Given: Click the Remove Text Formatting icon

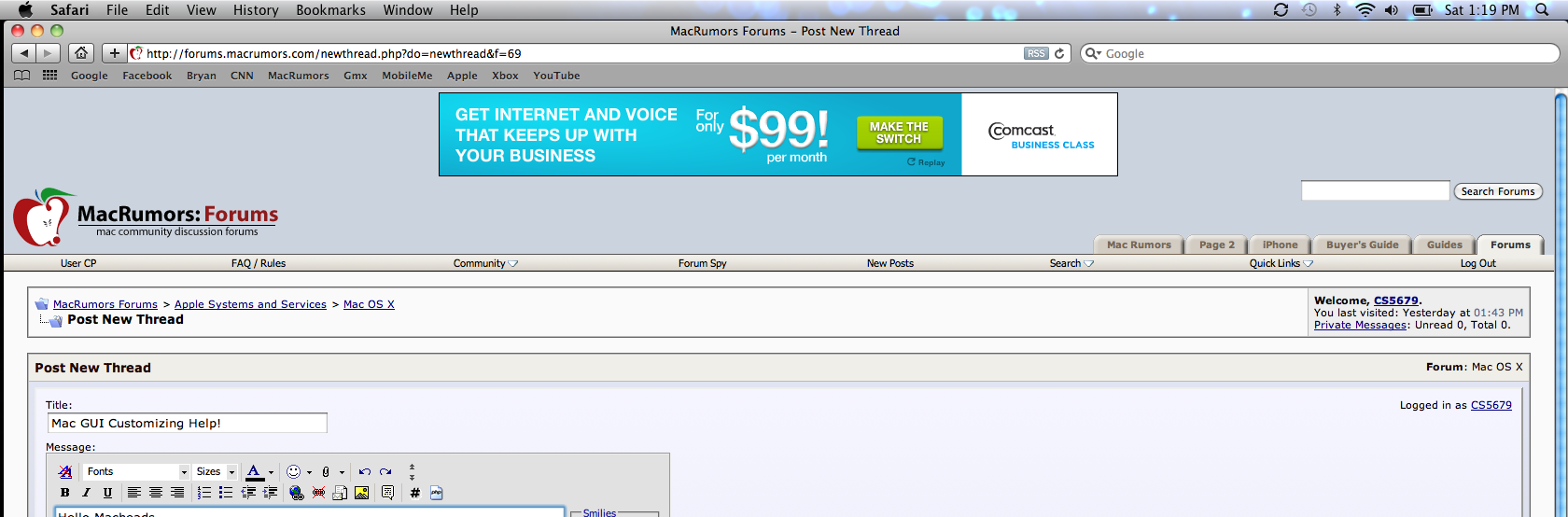Looking at the screenshot, I should click(65, 472).
